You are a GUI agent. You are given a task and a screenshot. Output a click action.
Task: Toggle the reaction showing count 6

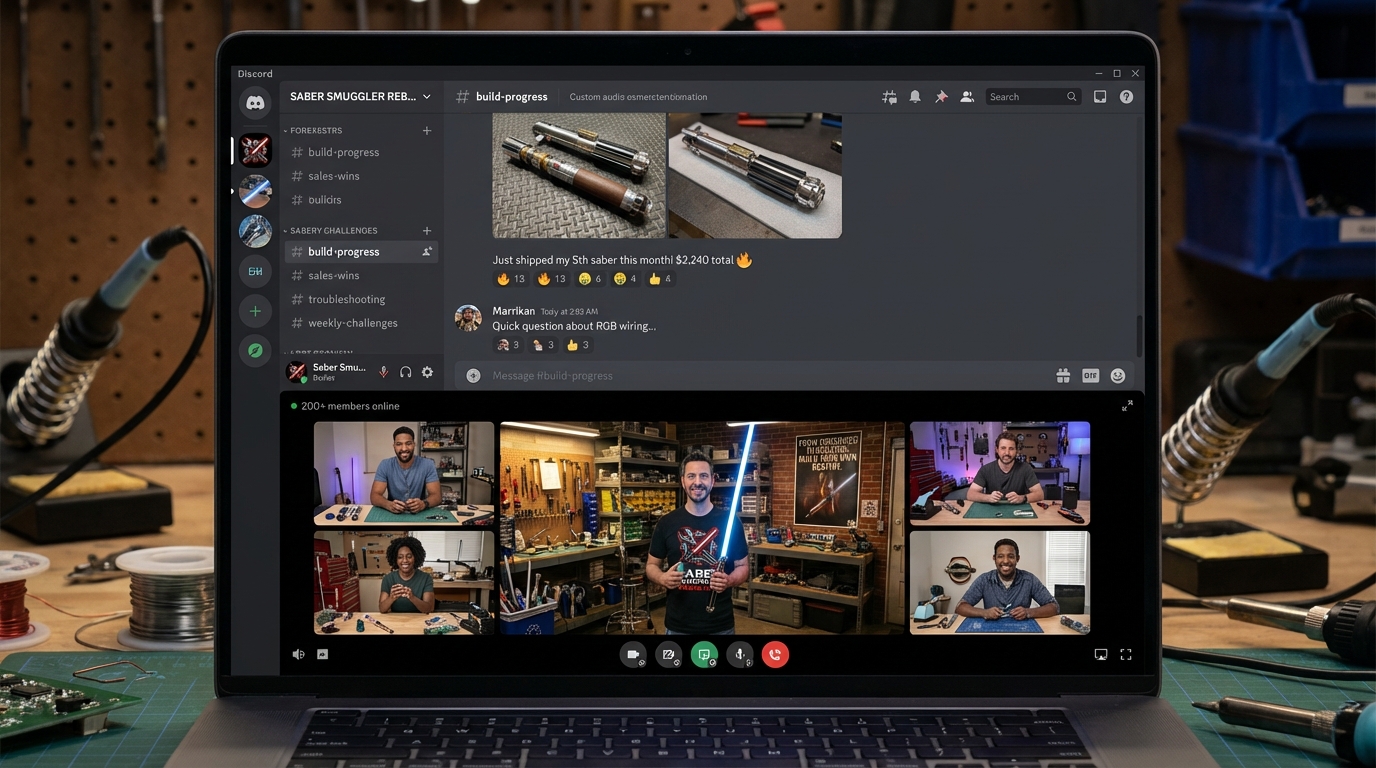click(590, 279)
